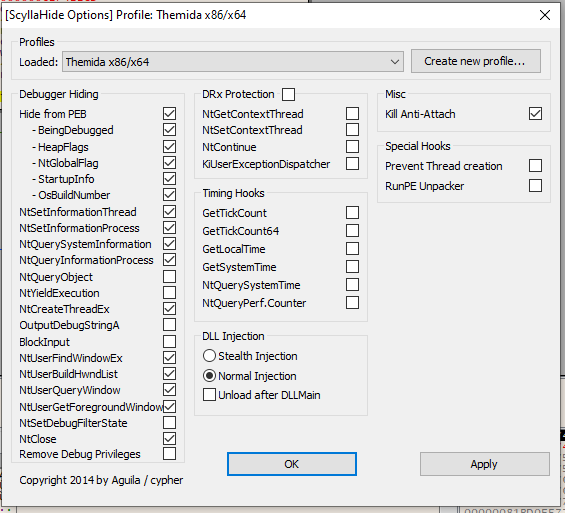Click the DLL Injection group label
Viewport: 565px width, 513px height.
233,336
